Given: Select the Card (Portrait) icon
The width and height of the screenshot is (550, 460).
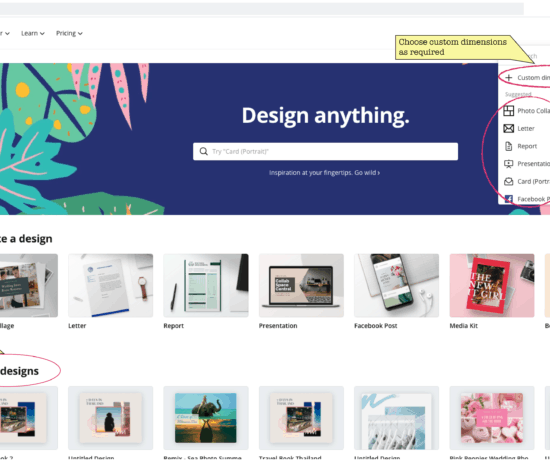Looking at the screenshot, I should [509, 181].
